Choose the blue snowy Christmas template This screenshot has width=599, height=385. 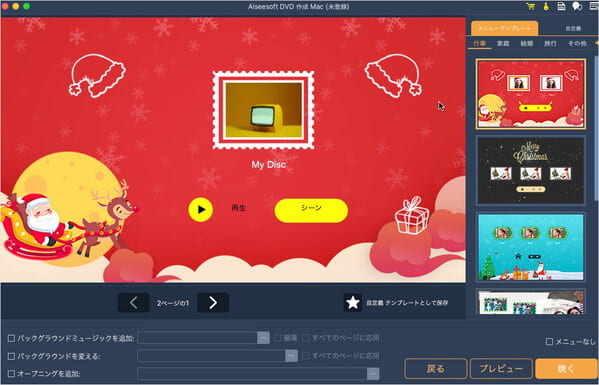coord(531,247)
